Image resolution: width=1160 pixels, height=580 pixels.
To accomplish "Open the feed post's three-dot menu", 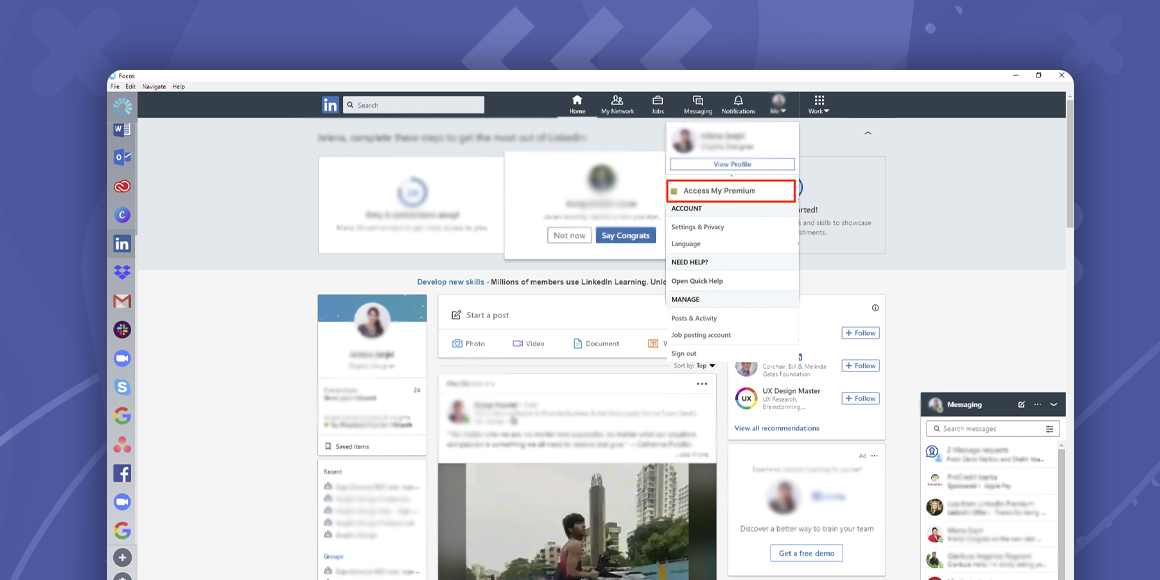I will pos(702,384).
